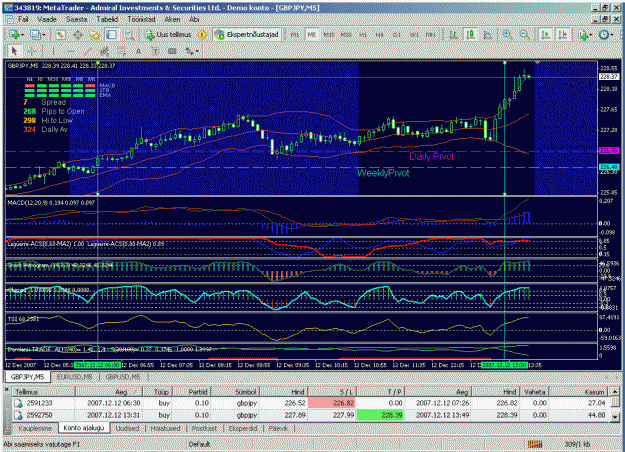The height and width of the screenshot is (452, 625).
Task: Select the text A tool
Action: (138, 51)
